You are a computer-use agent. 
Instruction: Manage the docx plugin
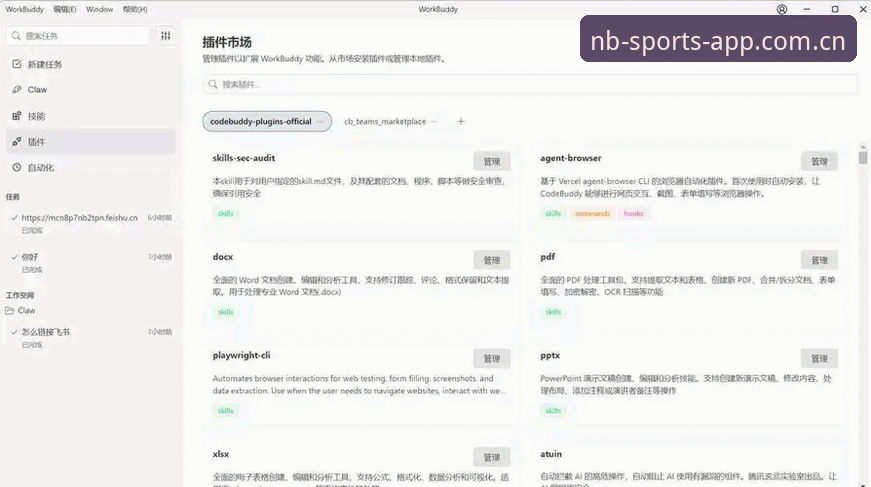coord(492,260)
